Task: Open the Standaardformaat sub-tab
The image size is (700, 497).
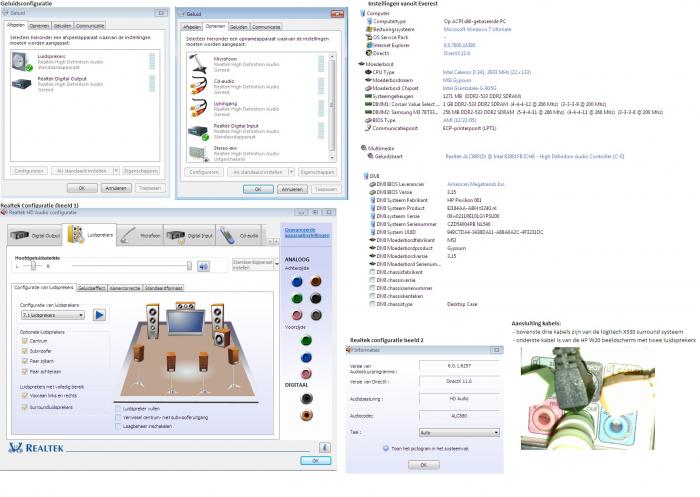Action: [x=163, y=288]
